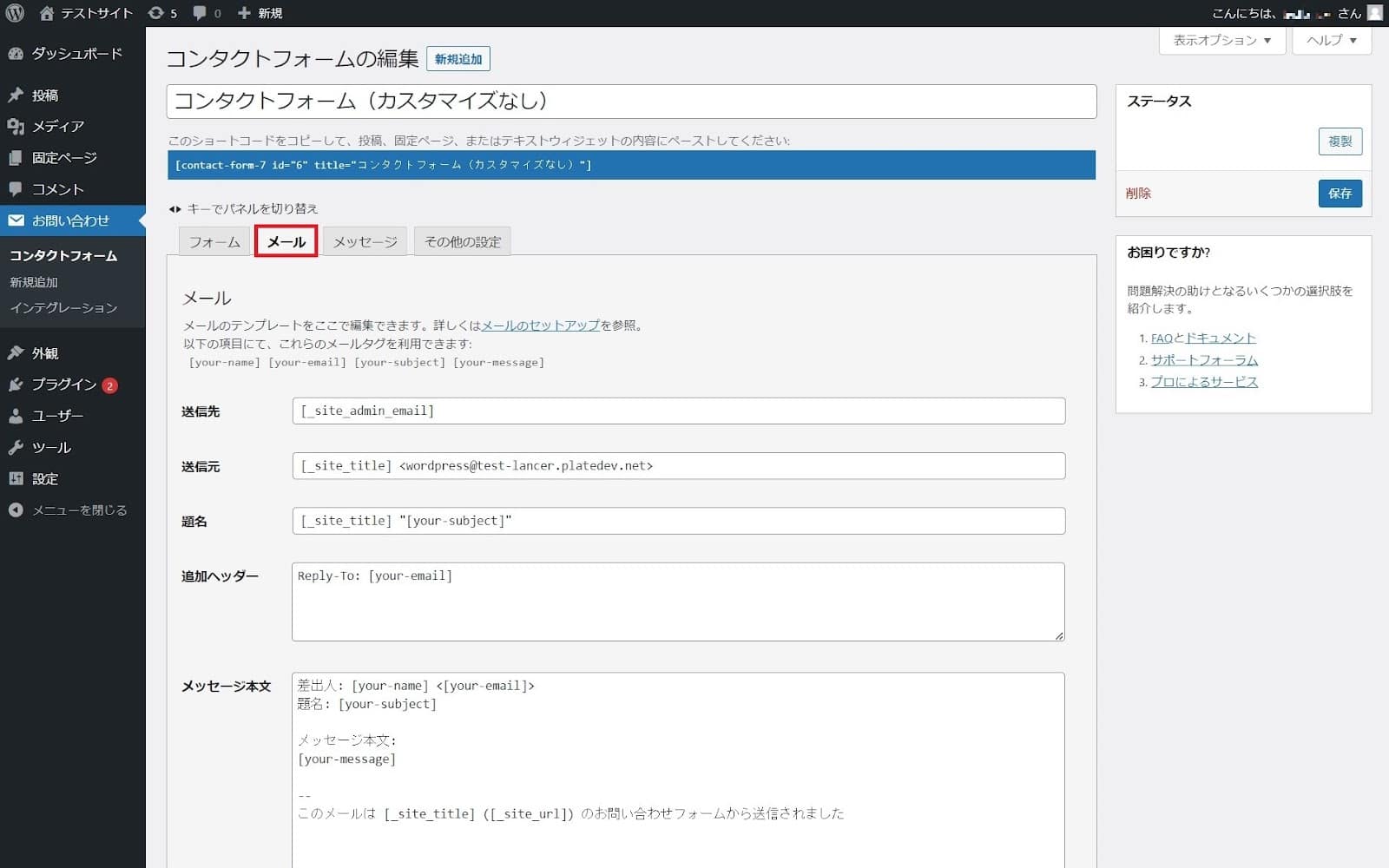This screenshot has width=1389, height=868.
Task: Expand the ヘルプ help dropdown
Action: 1331,40
